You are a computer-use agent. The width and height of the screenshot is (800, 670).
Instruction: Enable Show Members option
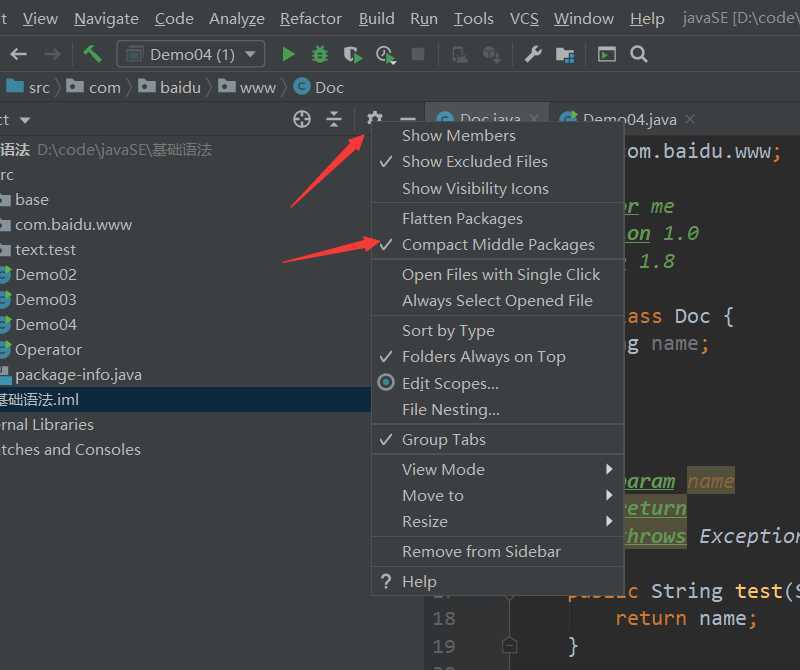pyautogui.click(x=498, y=136)
